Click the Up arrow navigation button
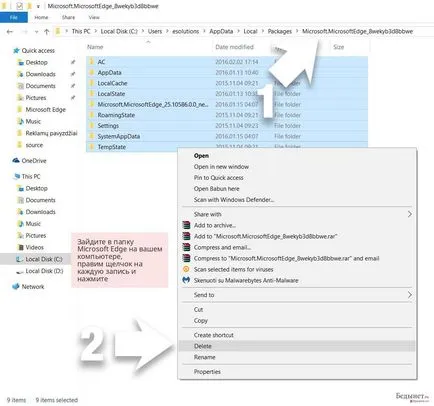This screenshot has height=406, width=434. [x=47, y=32]
